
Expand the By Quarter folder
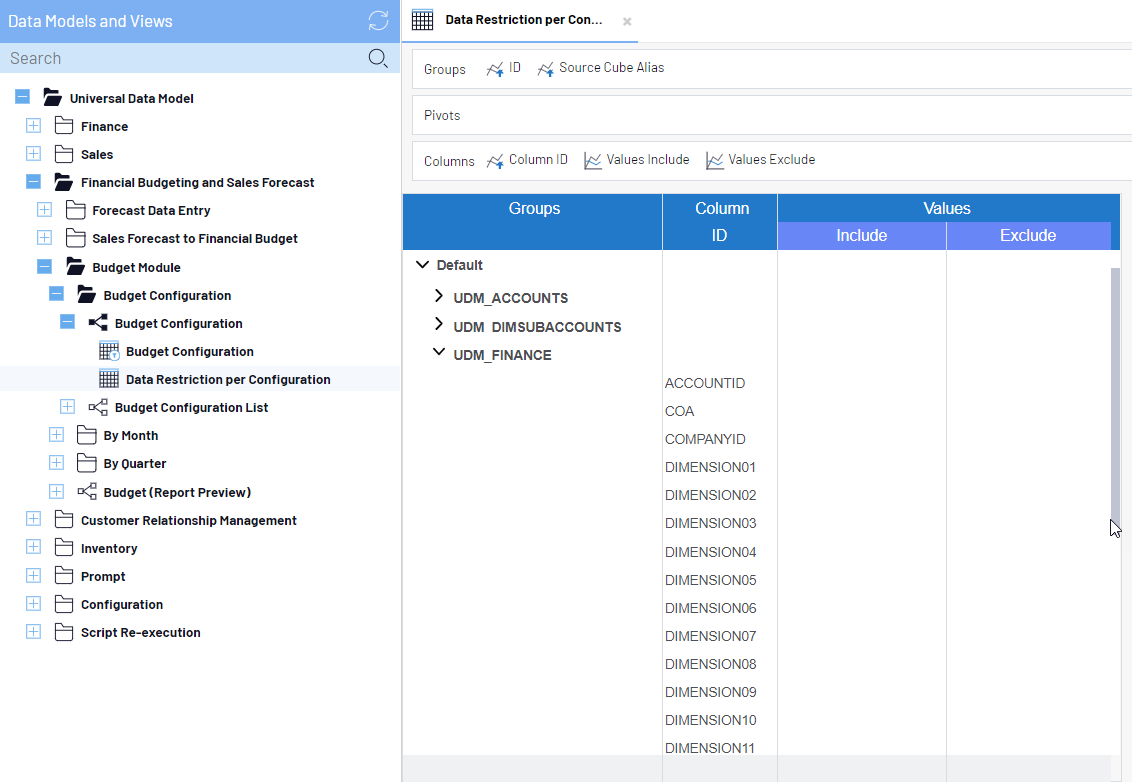56,463
